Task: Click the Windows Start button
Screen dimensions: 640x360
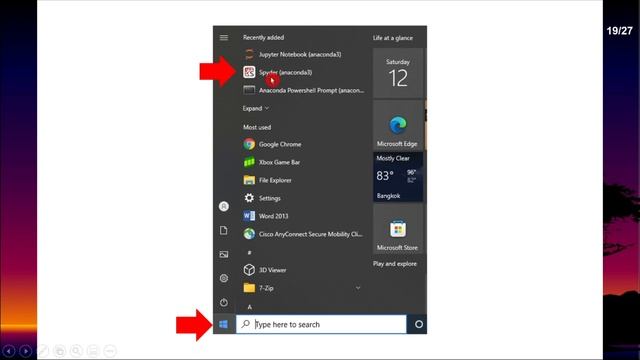Action: point(224,324)
